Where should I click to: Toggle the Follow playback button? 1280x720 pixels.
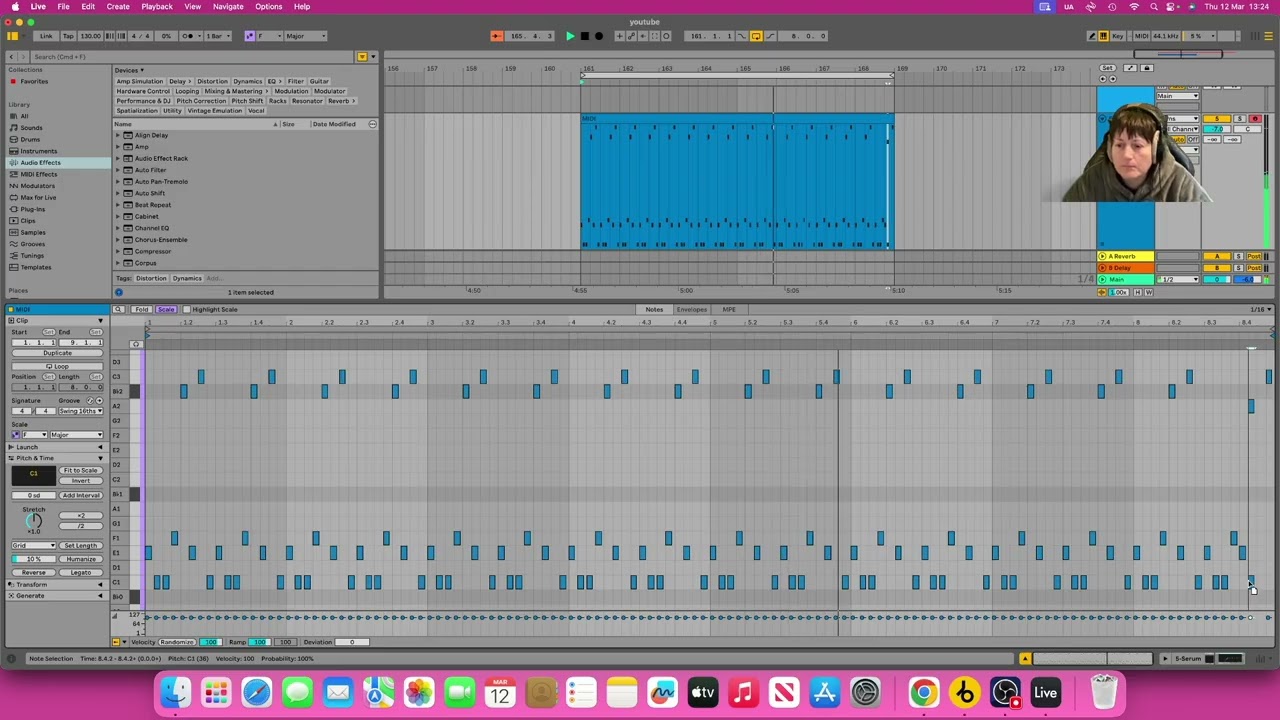click(x=497, y=36)
